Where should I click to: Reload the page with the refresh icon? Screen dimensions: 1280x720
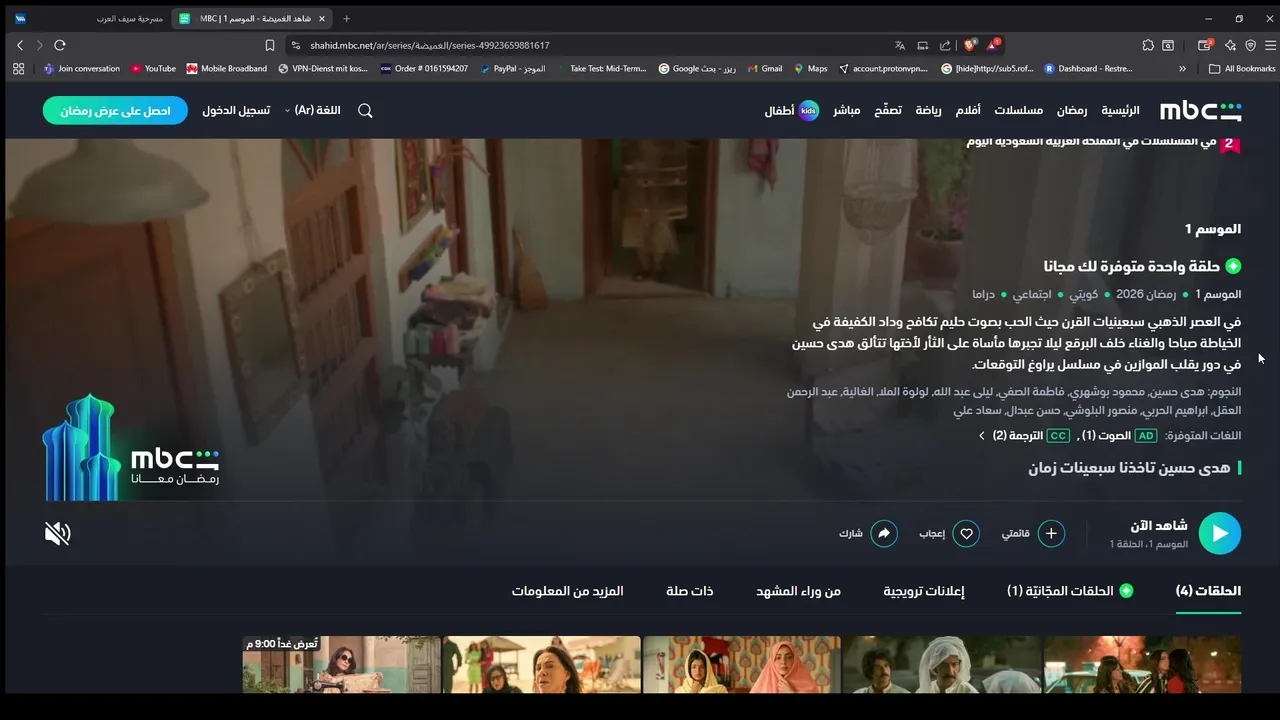60,45
